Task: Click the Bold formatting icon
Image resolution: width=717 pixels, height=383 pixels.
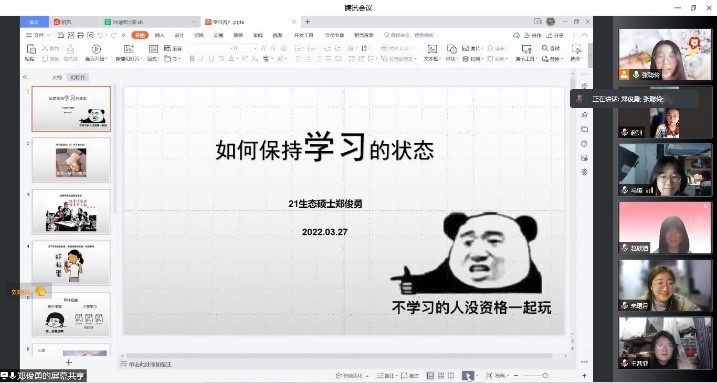Action: pyautogui.click(x=192, y=59)
